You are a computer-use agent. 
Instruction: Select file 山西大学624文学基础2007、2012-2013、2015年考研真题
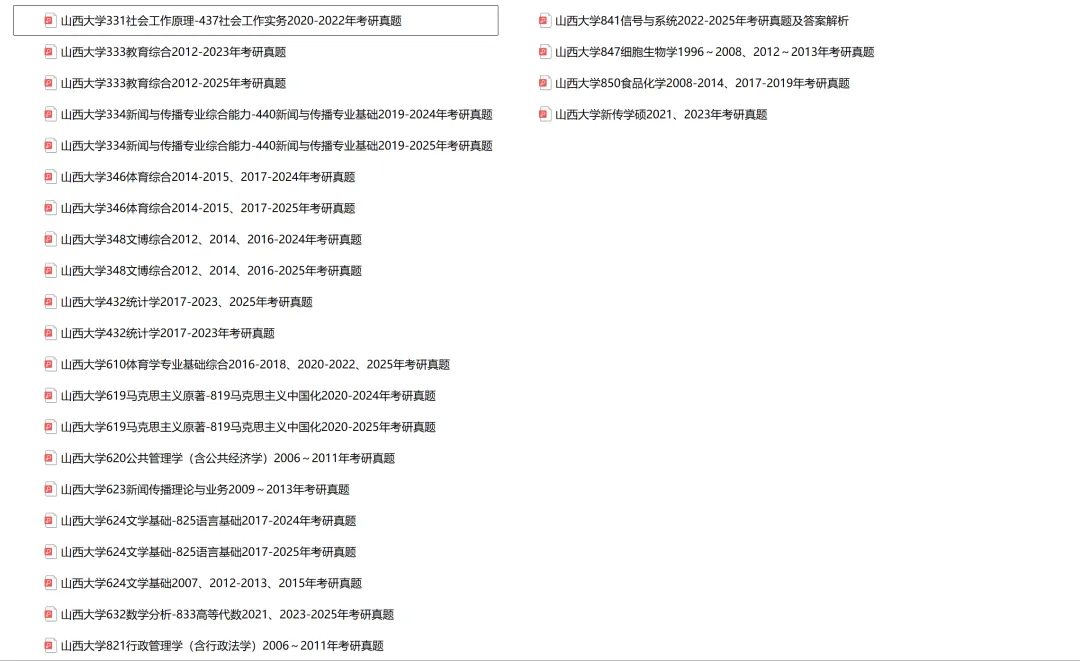coord(211,583)
